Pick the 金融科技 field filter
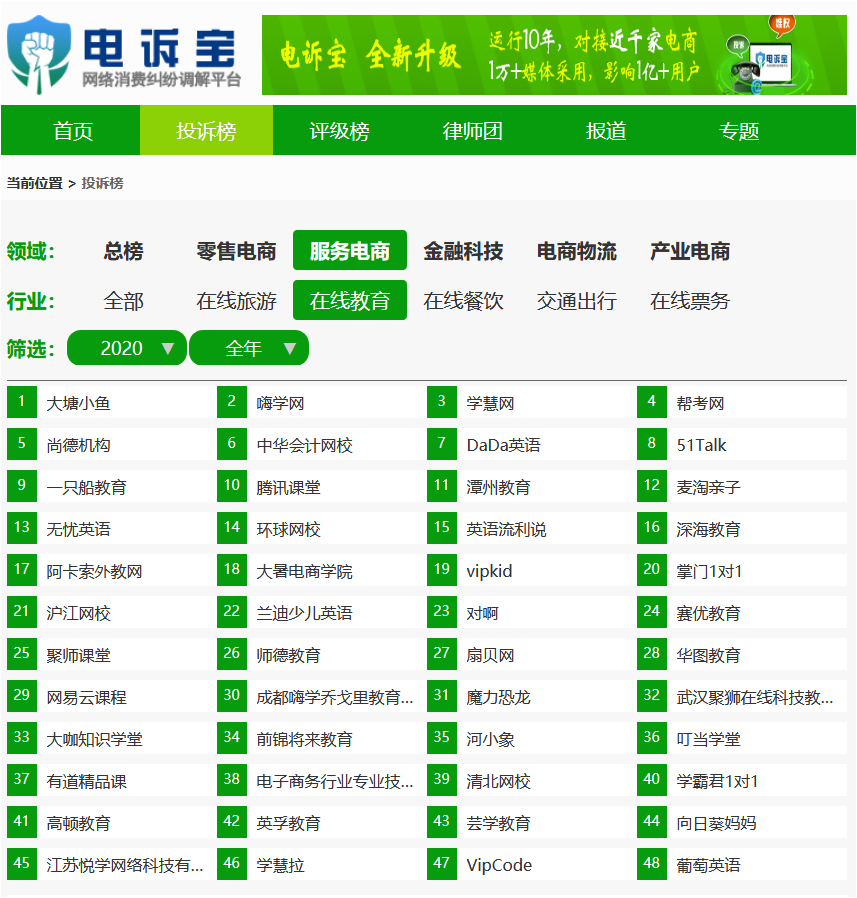Image resolution: width=857 pixels, height=898 pixels. click(x=463, y=251)
